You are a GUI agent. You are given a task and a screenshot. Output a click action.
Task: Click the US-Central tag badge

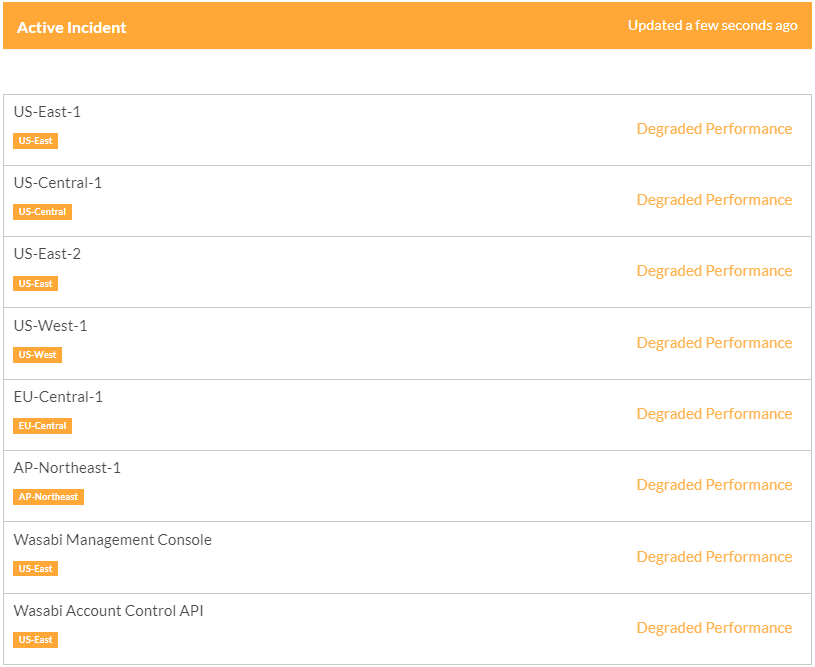[x=42, y=212]
